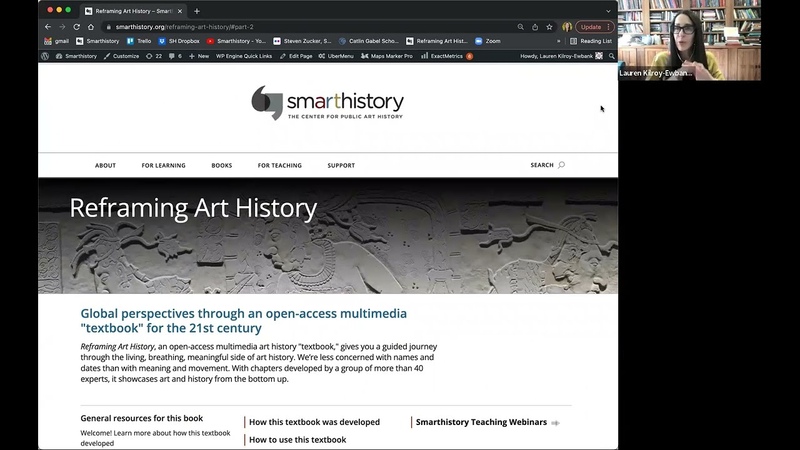Open Howdy, Lauren Kilroy-Ewbank account menu
This screenshot has height=450, width=800.
561,56
